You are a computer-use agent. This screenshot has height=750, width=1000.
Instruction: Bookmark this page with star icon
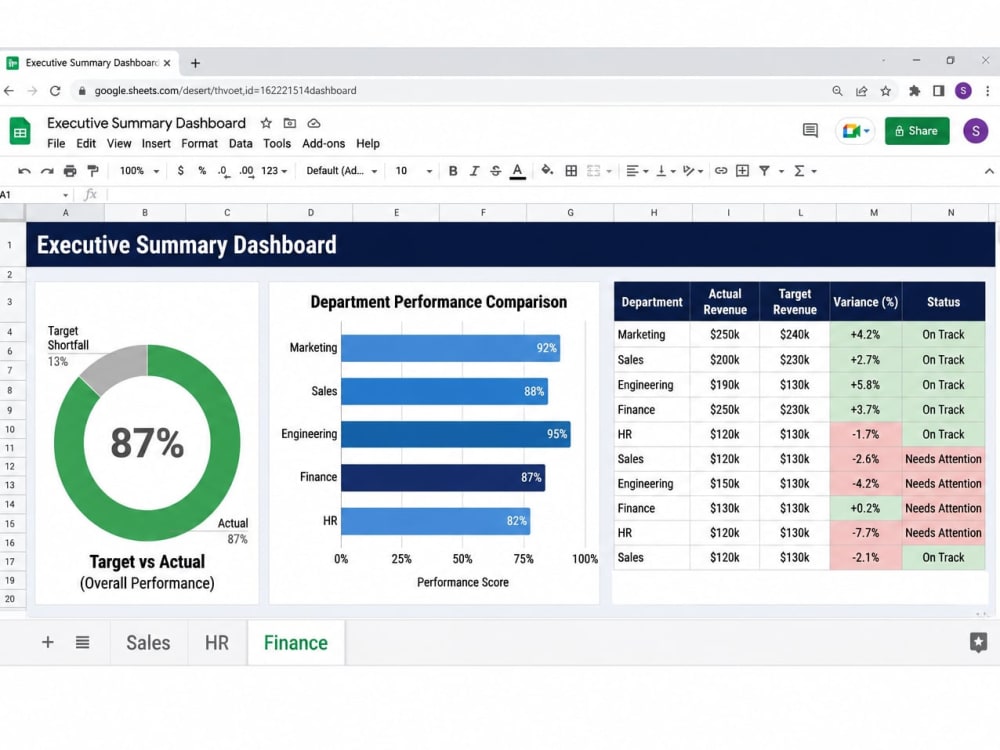pos(885,91)
